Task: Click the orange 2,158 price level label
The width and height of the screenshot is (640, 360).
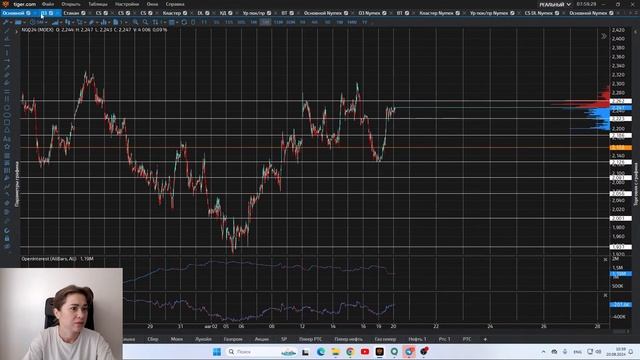Action: (621, 147)
